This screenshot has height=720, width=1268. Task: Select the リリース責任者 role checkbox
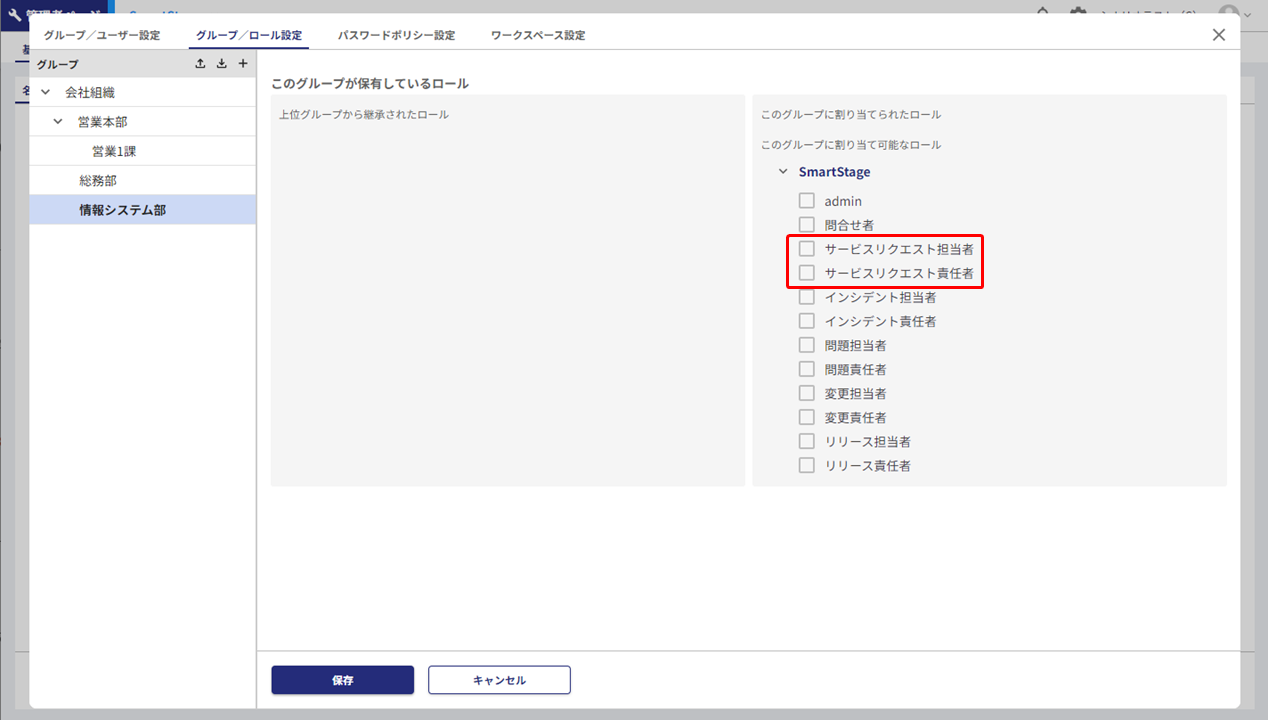point(807,465)
